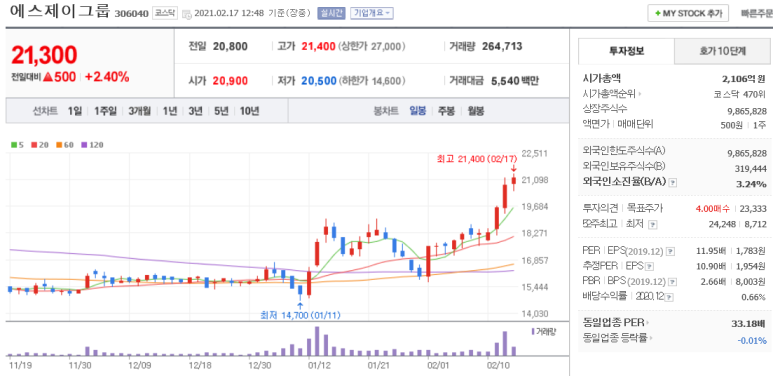Open the help icon beside 배당수익률 2020.12
The width and height of the screenshot is (773, 376).
(670, 297)
